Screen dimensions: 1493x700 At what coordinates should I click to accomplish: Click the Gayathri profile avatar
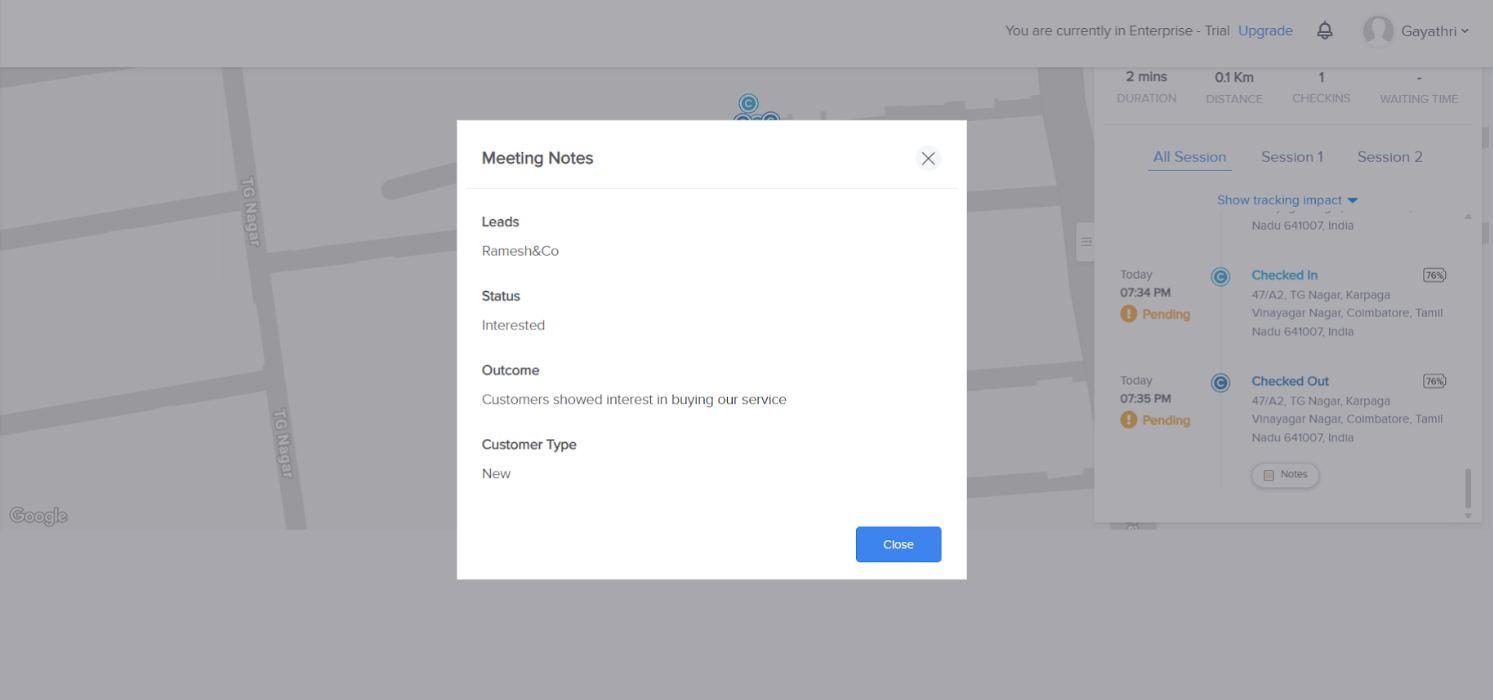(x=1378, y=31)
